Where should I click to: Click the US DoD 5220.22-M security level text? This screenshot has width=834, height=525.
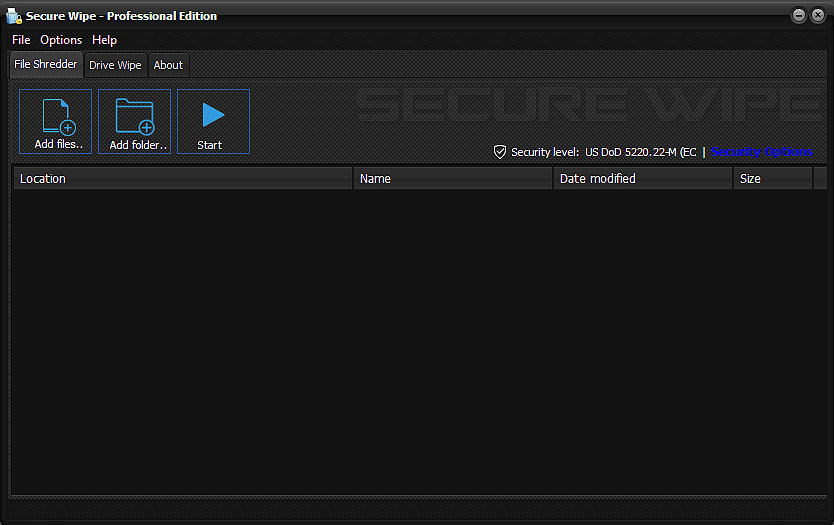point(640,152)
